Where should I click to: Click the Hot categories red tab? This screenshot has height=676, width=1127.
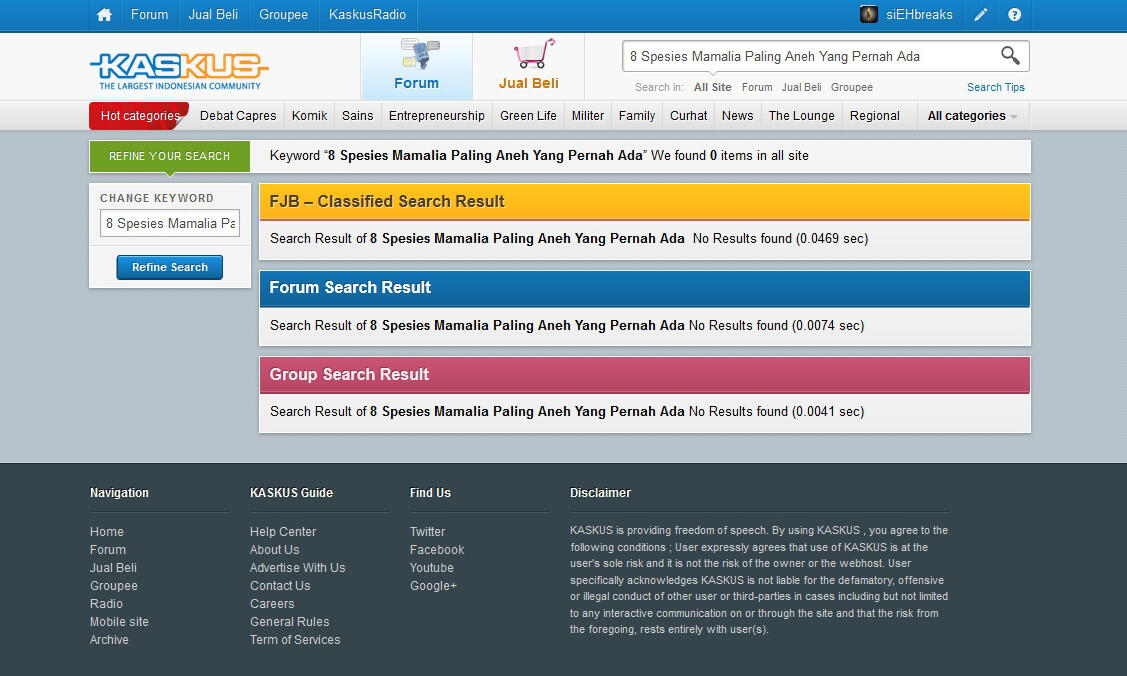point(139,116)
